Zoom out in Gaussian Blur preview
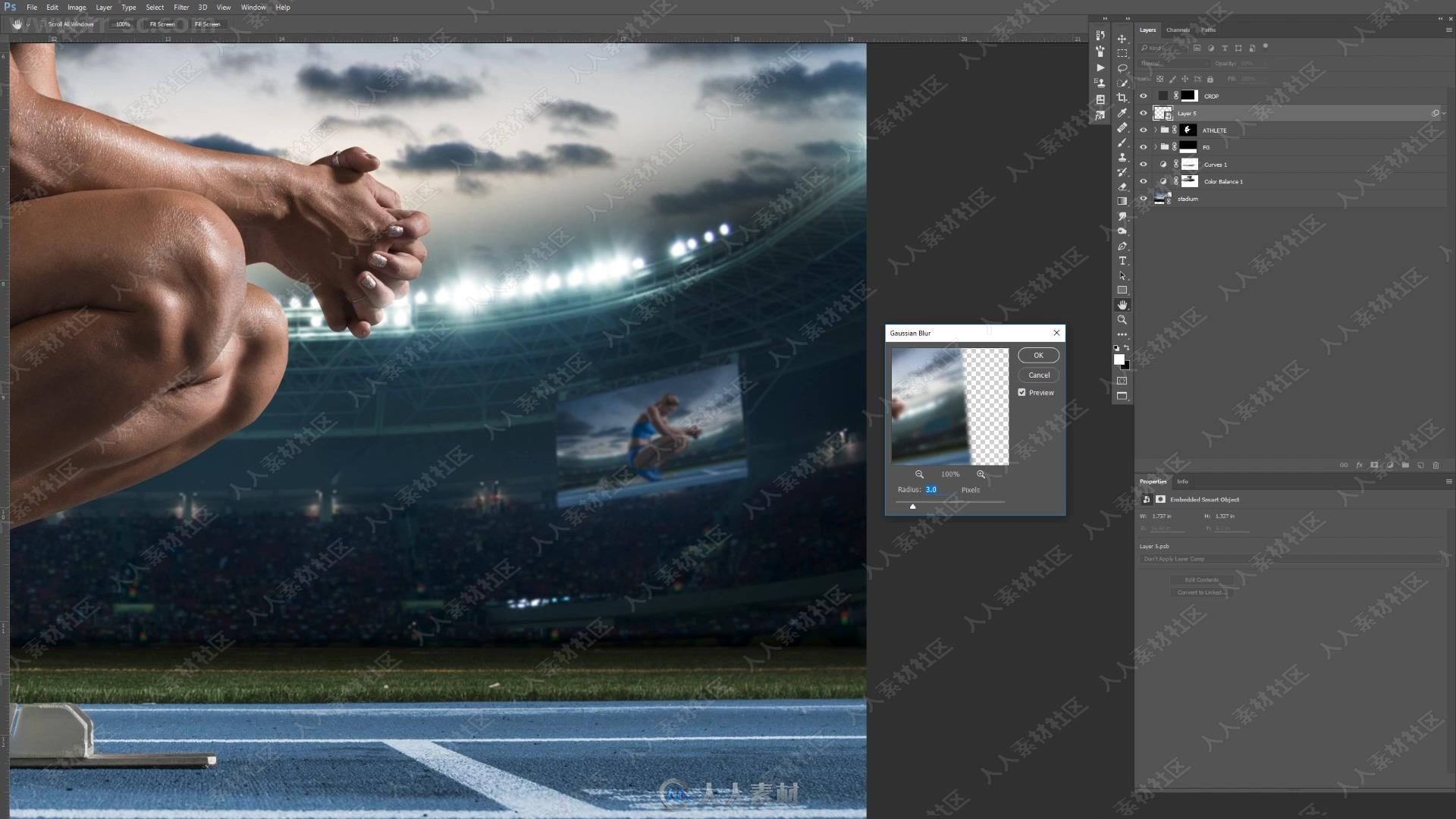 pos(919,474)
